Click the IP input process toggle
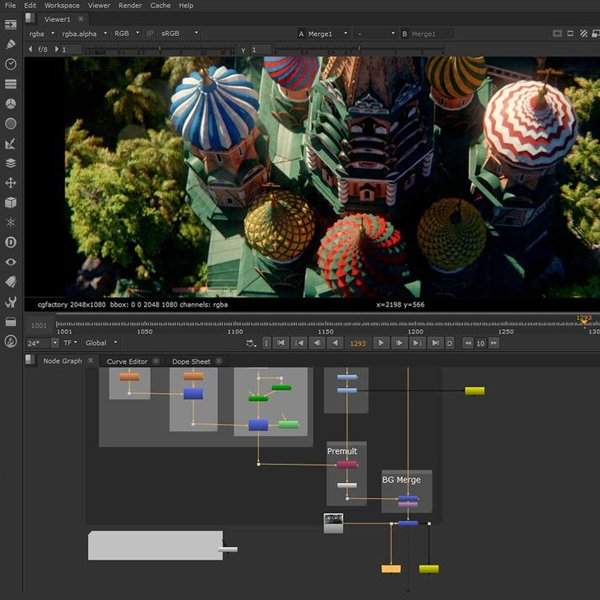The height and width of the screenshot is (600, 600). click(150, 34)
